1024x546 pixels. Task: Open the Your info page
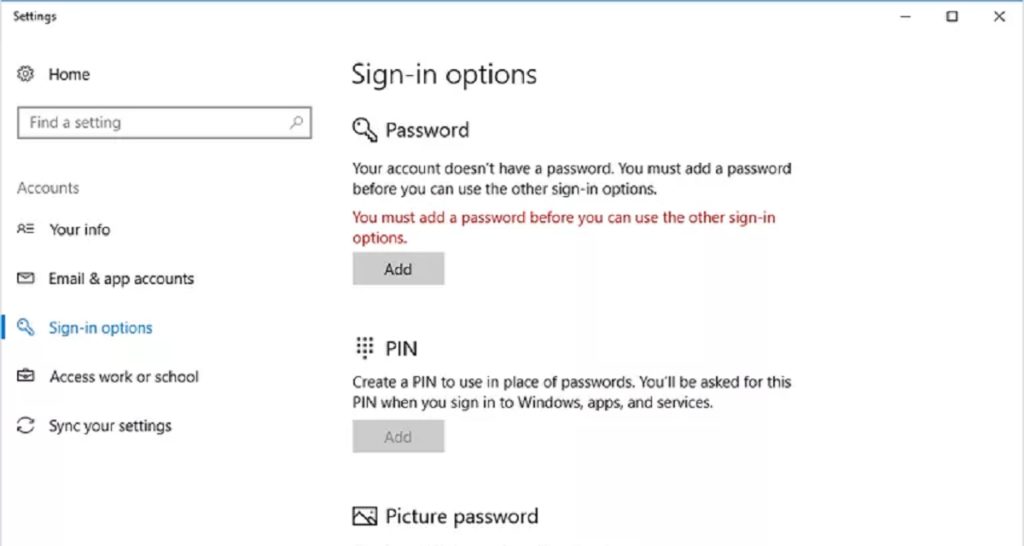pyautogui.click(x=80, y=229)
